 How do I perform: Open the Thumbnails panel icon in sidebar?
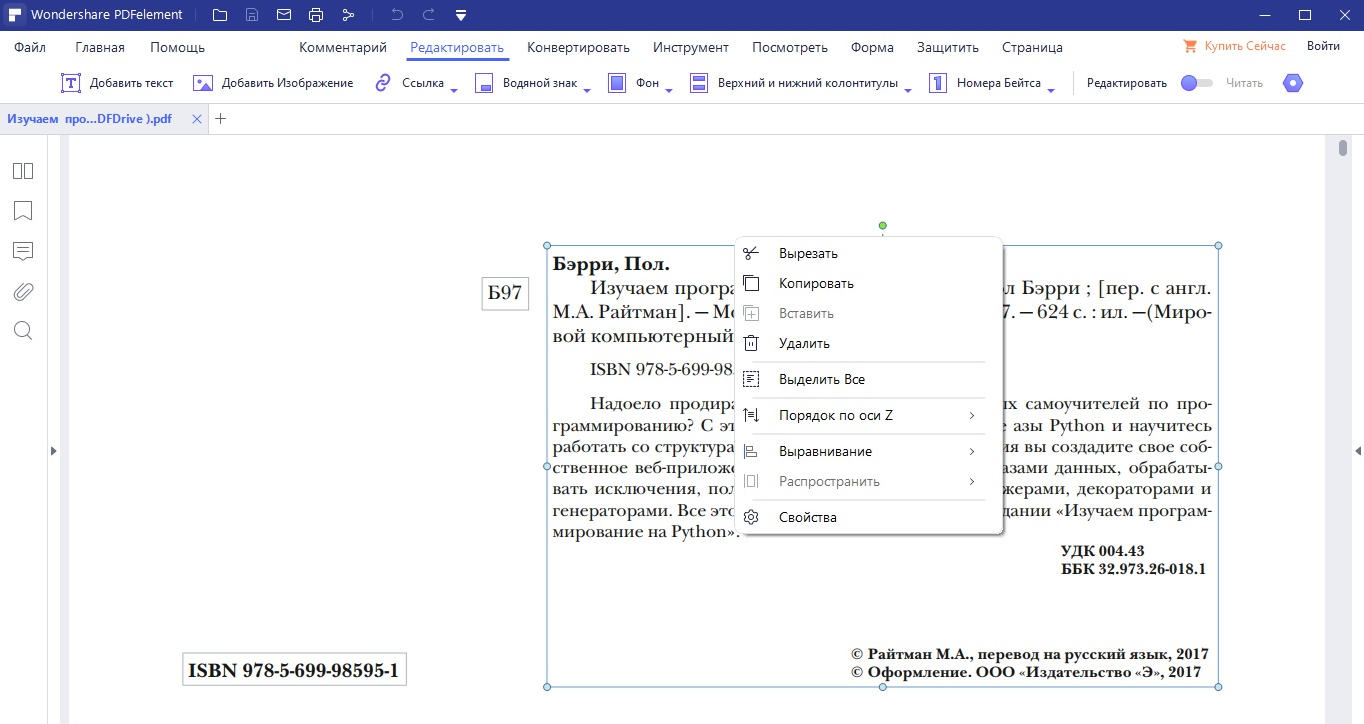[x=23, y=171]
